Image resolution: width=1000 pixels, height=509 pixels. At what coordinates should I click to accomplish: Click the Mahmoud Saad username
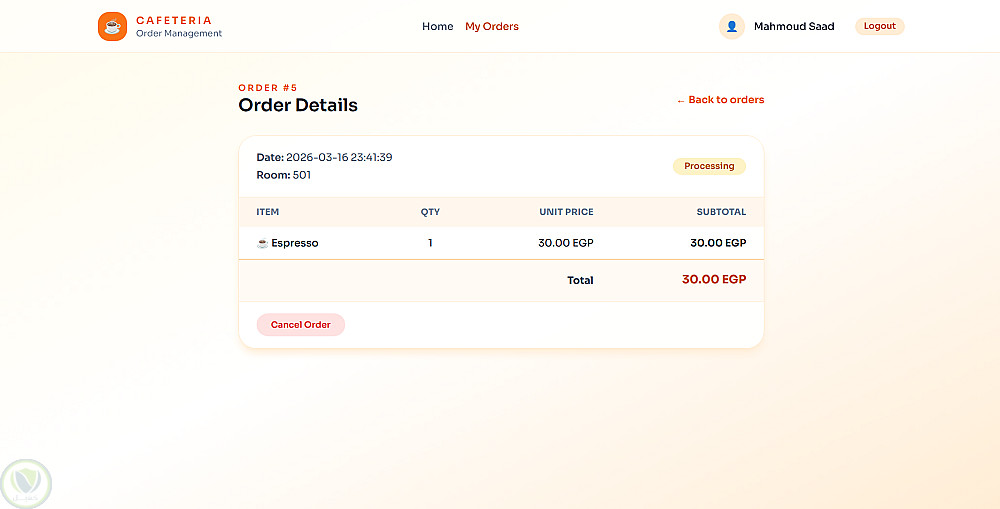tap(794, 27)
